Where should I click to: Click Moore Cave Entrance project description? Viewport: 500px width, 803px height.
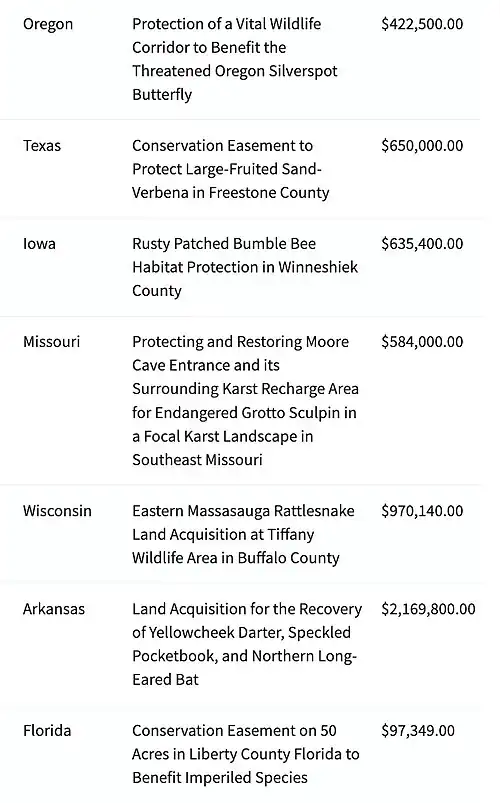(245, 400)
